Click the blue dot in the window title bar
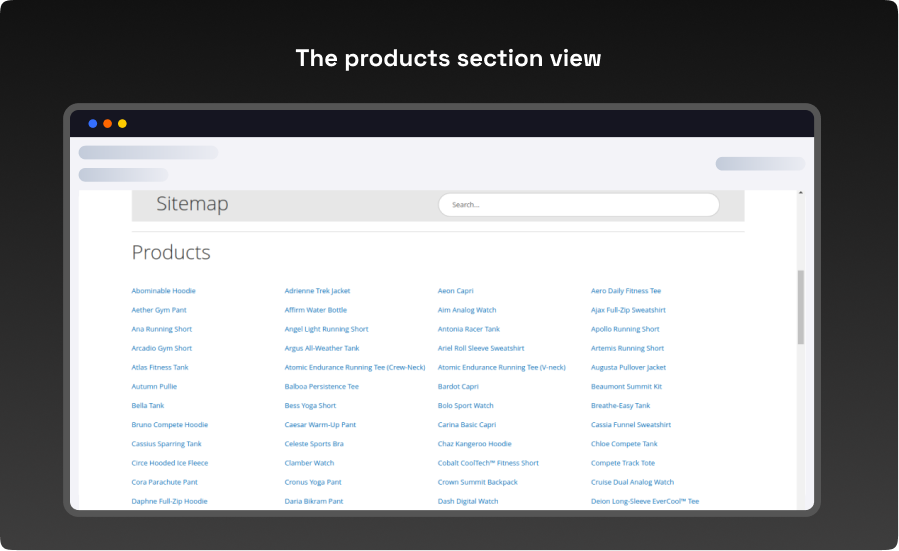This screenshot has width=899, height=551. [x=93, y=124]
